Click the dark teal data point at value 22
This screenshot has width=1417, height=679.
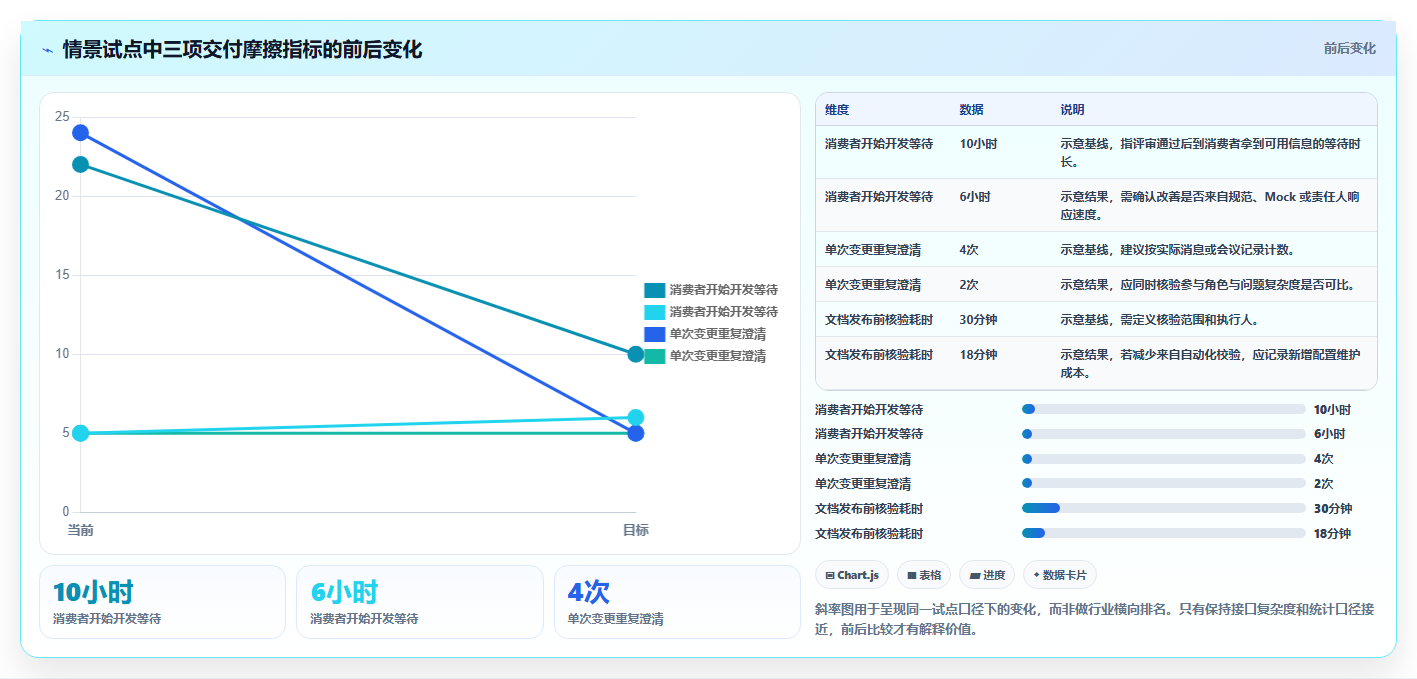80,164
